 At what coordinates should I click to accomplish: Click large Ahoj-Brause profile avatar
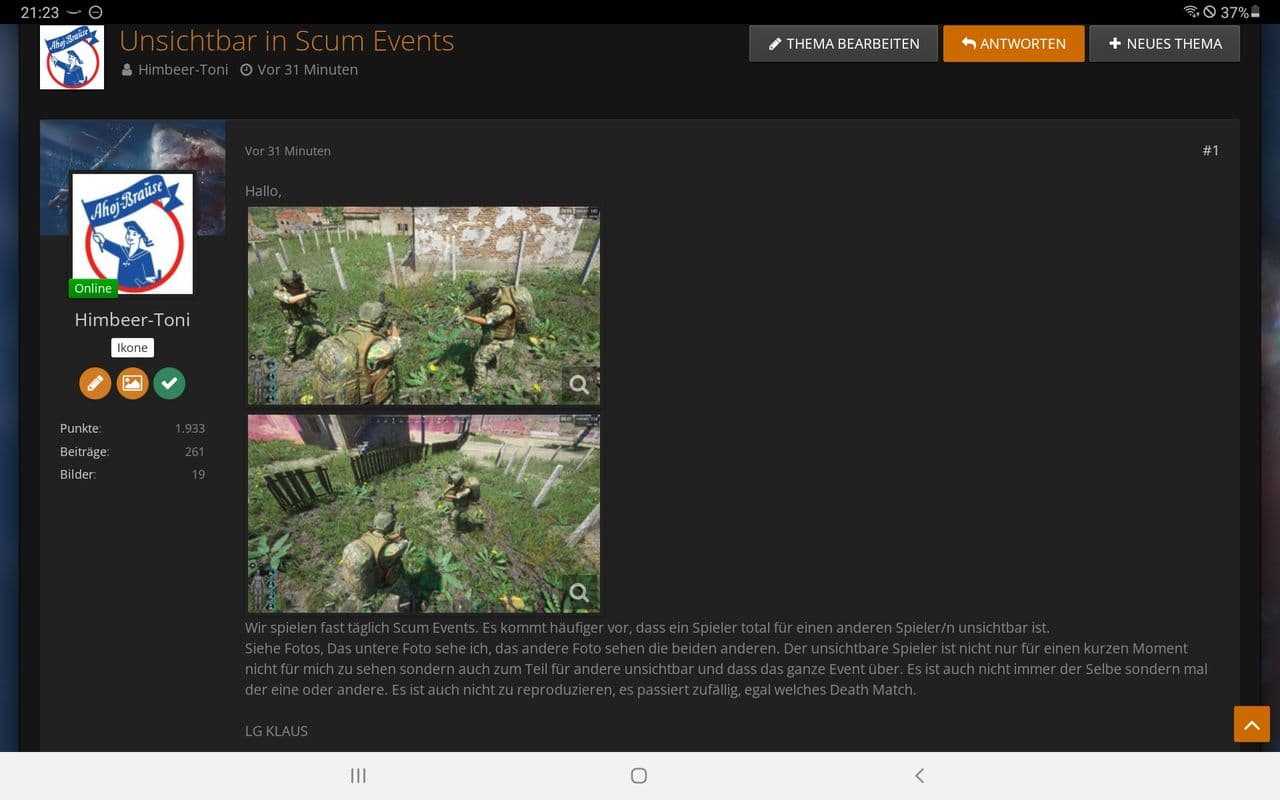(133, 234)
